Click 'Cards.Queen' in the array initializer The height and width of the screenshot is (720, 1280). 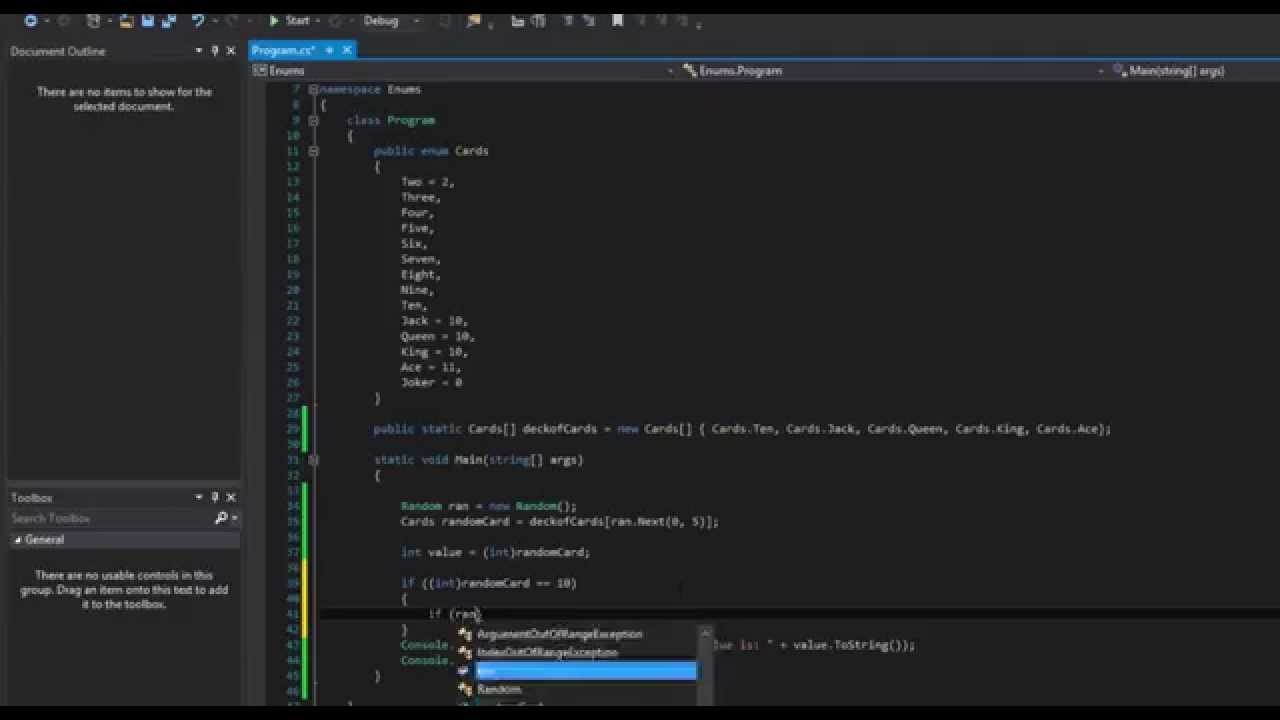pyautogui.click(x=904, y=429)
